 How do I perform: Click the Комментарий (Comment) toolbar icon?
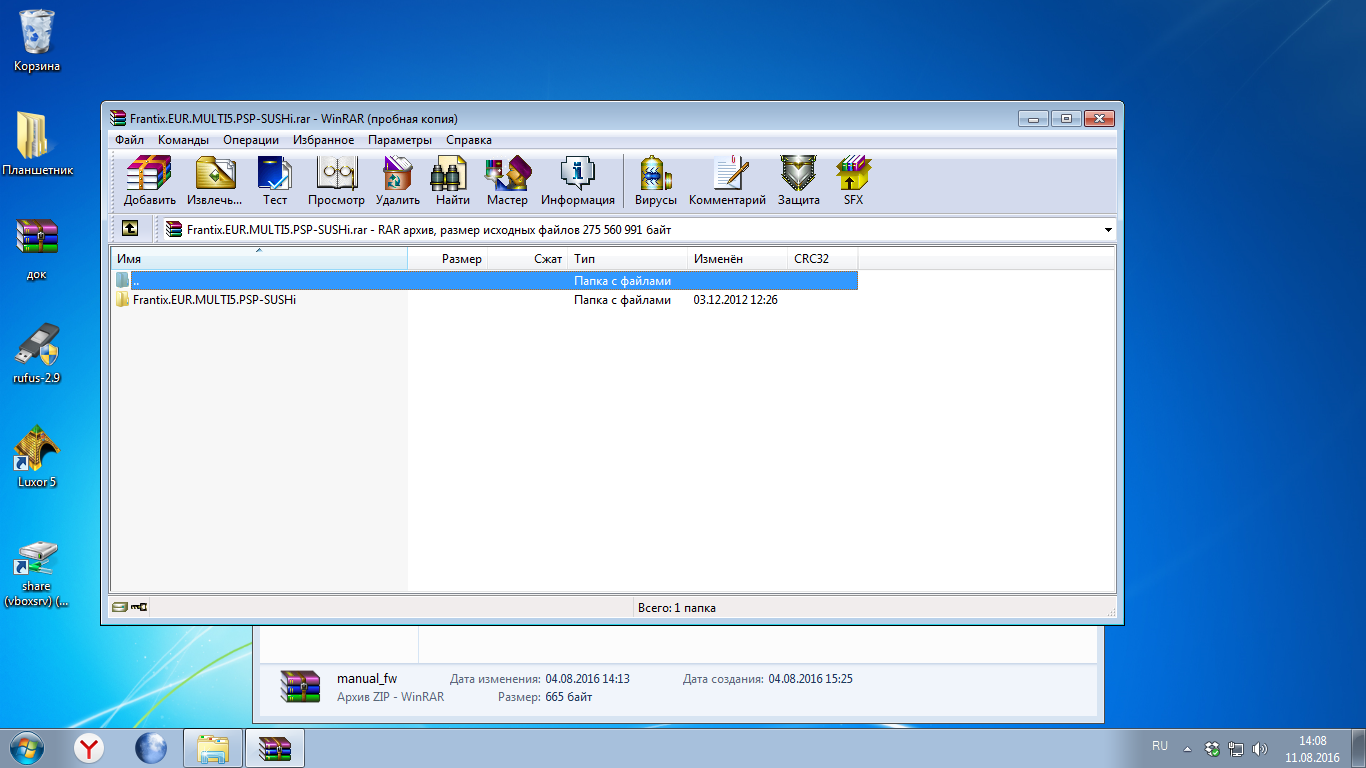727,180
